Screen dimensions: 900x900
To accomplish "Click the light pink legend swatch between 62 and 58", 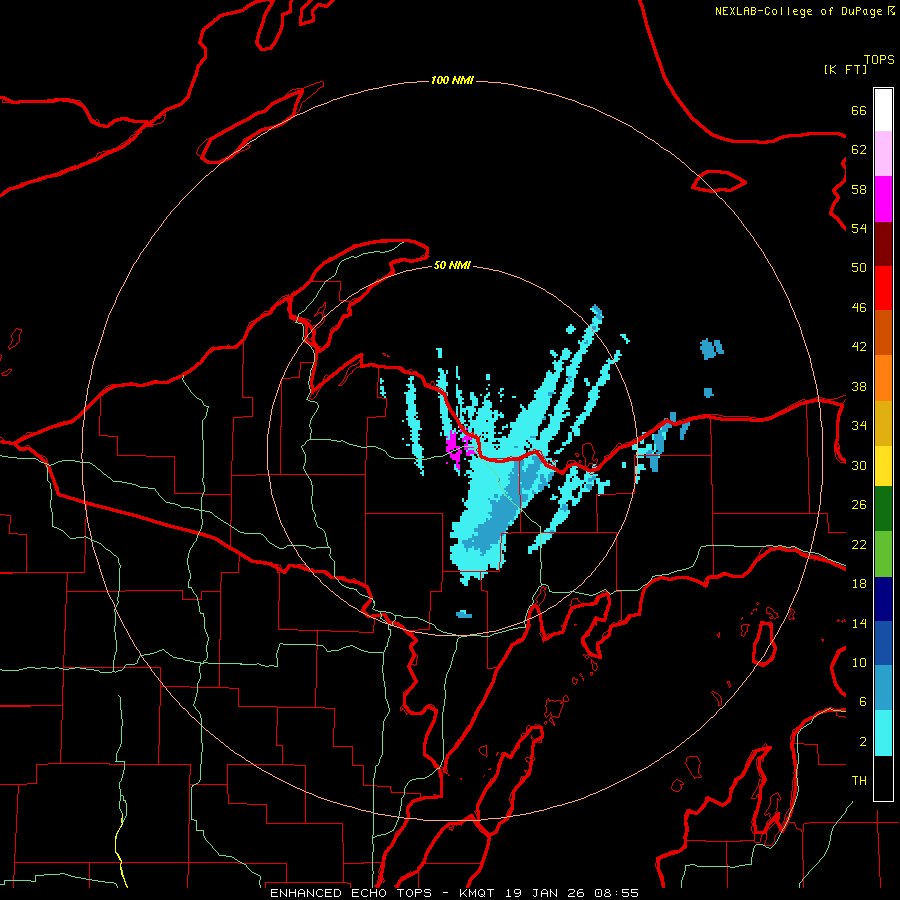I will tap(883, 153).
